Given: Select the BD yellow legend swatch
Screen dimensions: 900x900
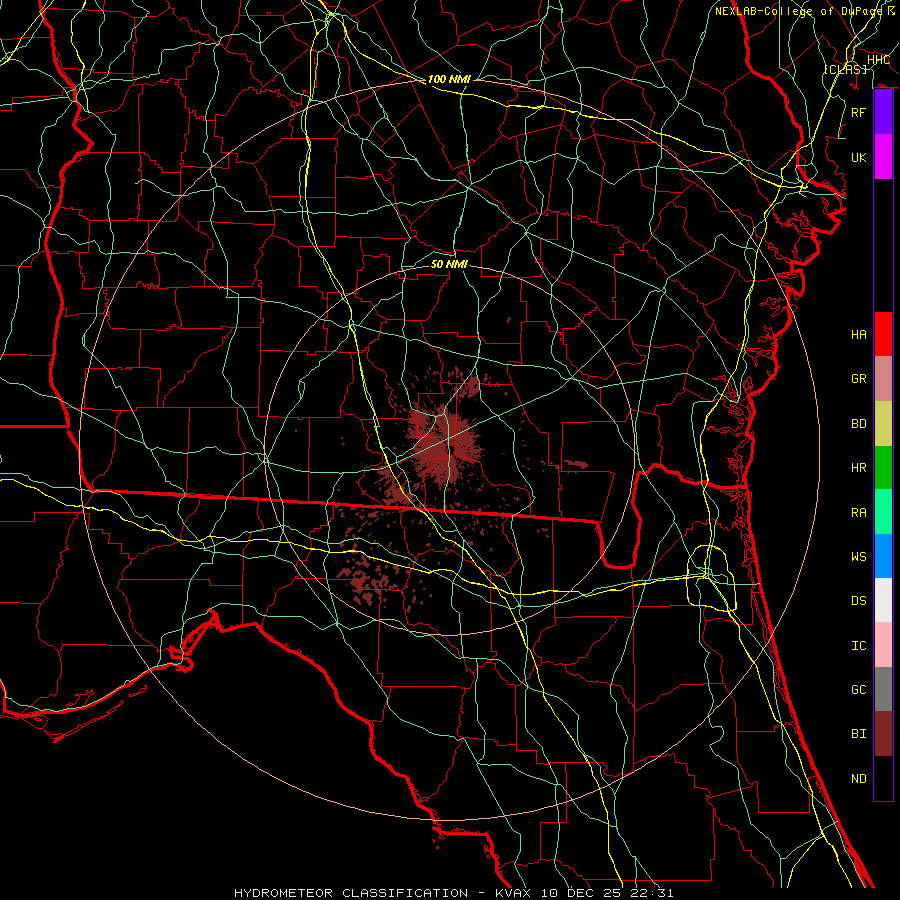Looking at the screenshot, I should (883, 423).
